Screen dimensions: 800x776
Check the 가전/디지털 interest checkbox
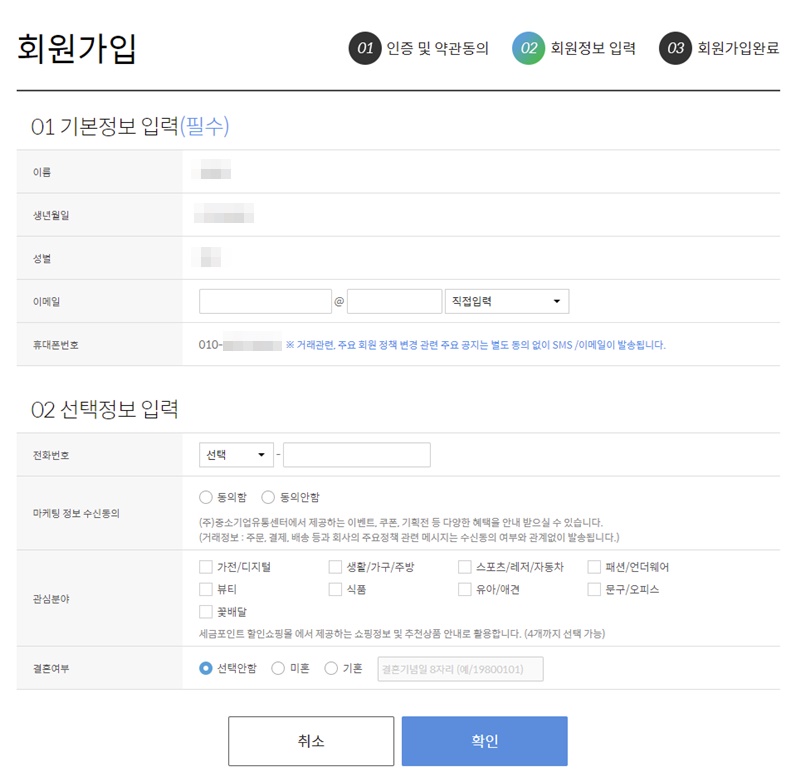pyautogui.click(x=206, y=567)
